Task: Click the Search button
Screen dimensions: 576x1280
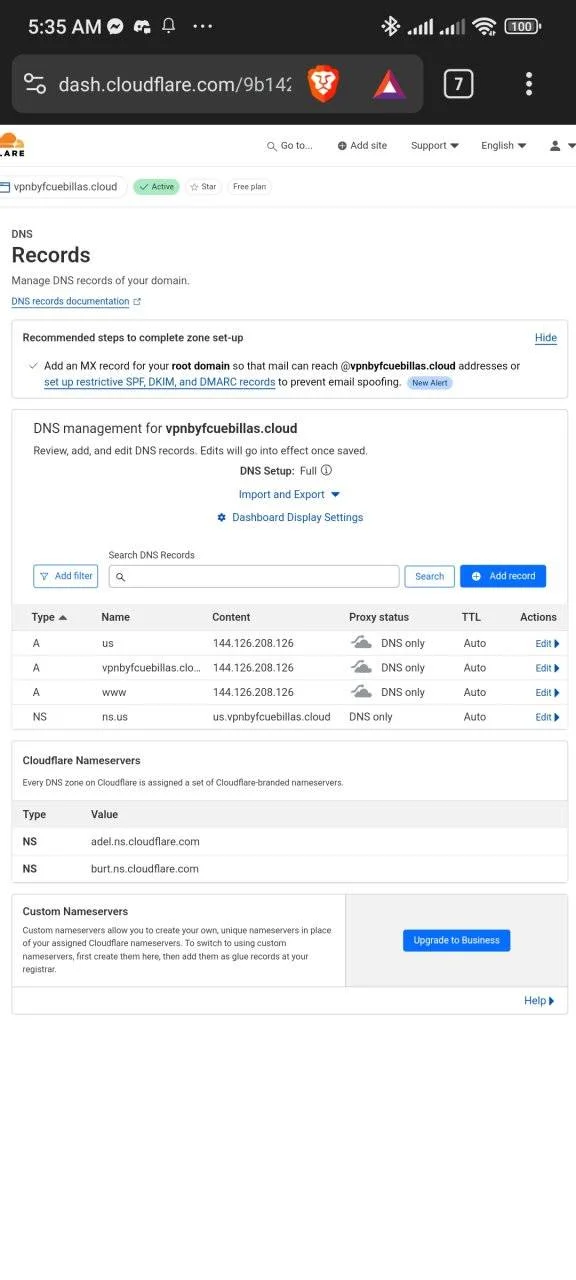Action: [430, 576]
